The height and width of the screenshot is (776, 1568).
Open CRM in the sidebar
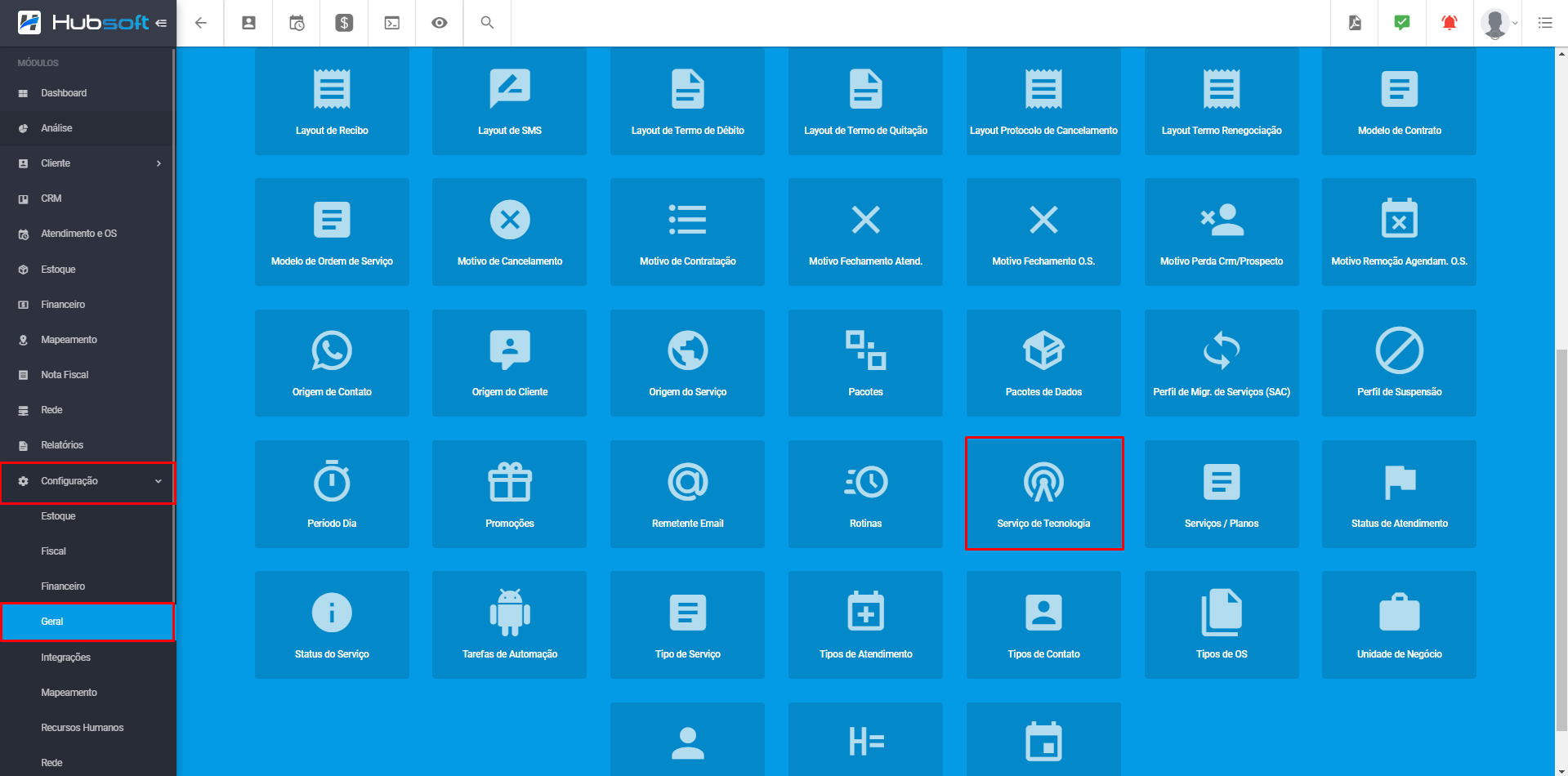[87, 198]
